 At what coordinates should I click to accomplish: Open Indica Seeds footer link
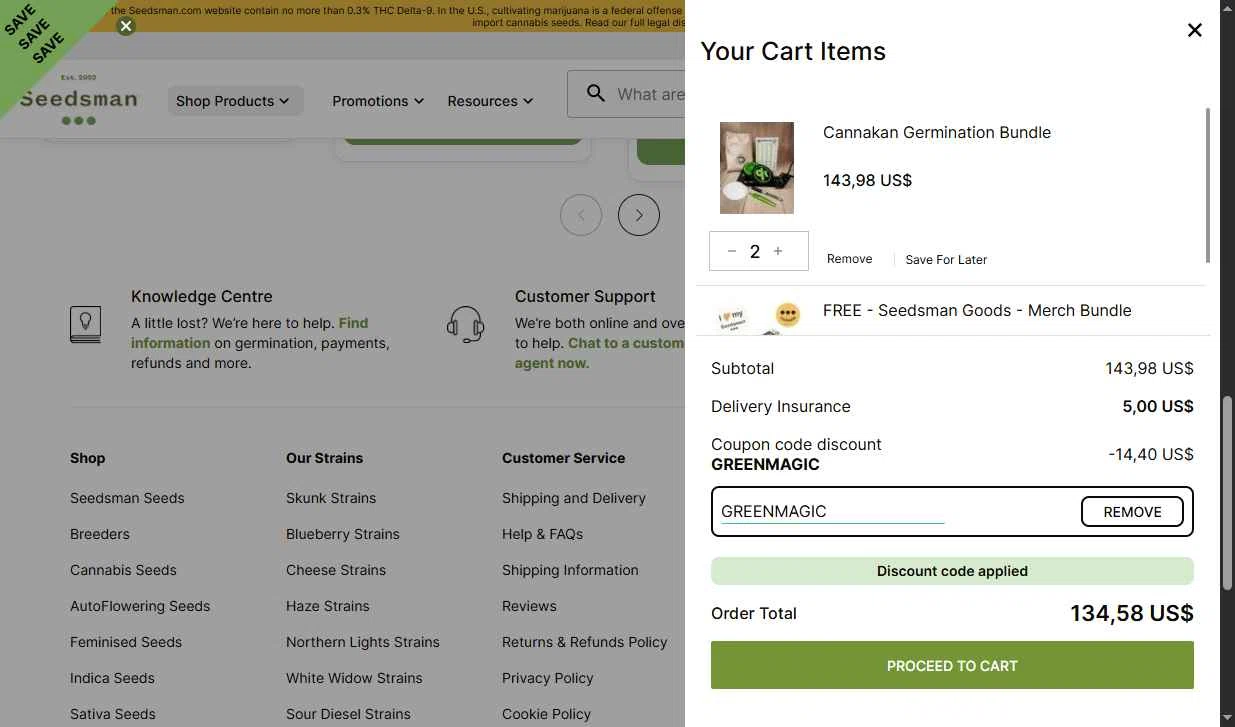tap(112, 678)
